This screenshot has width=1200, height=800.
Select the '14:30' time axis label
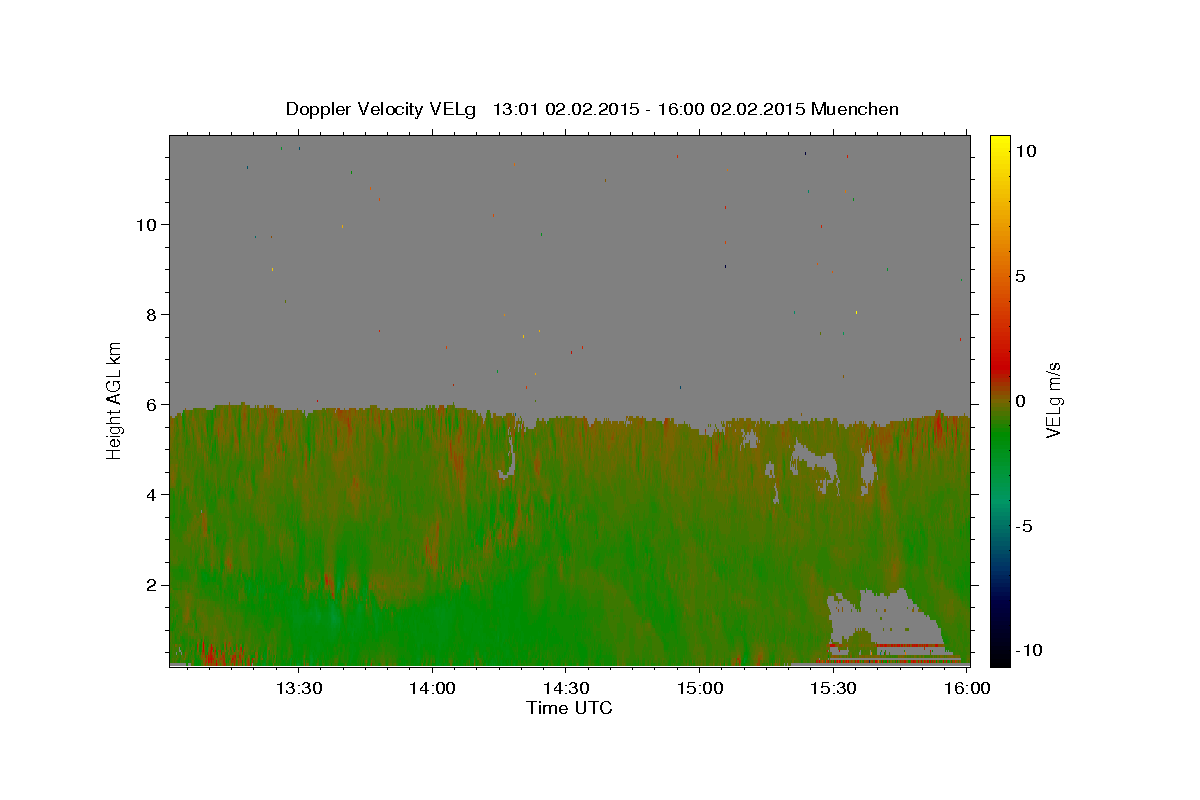(x=565, y=688)
